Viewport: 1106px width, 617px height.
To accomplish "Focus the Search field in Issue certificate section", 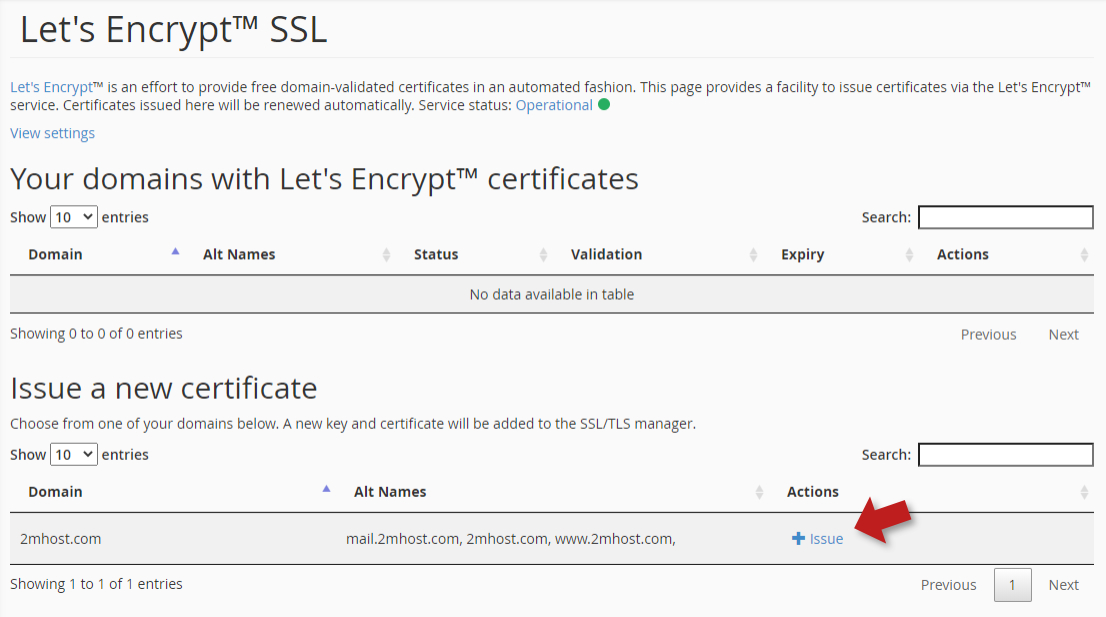I will click(1005, 455).
